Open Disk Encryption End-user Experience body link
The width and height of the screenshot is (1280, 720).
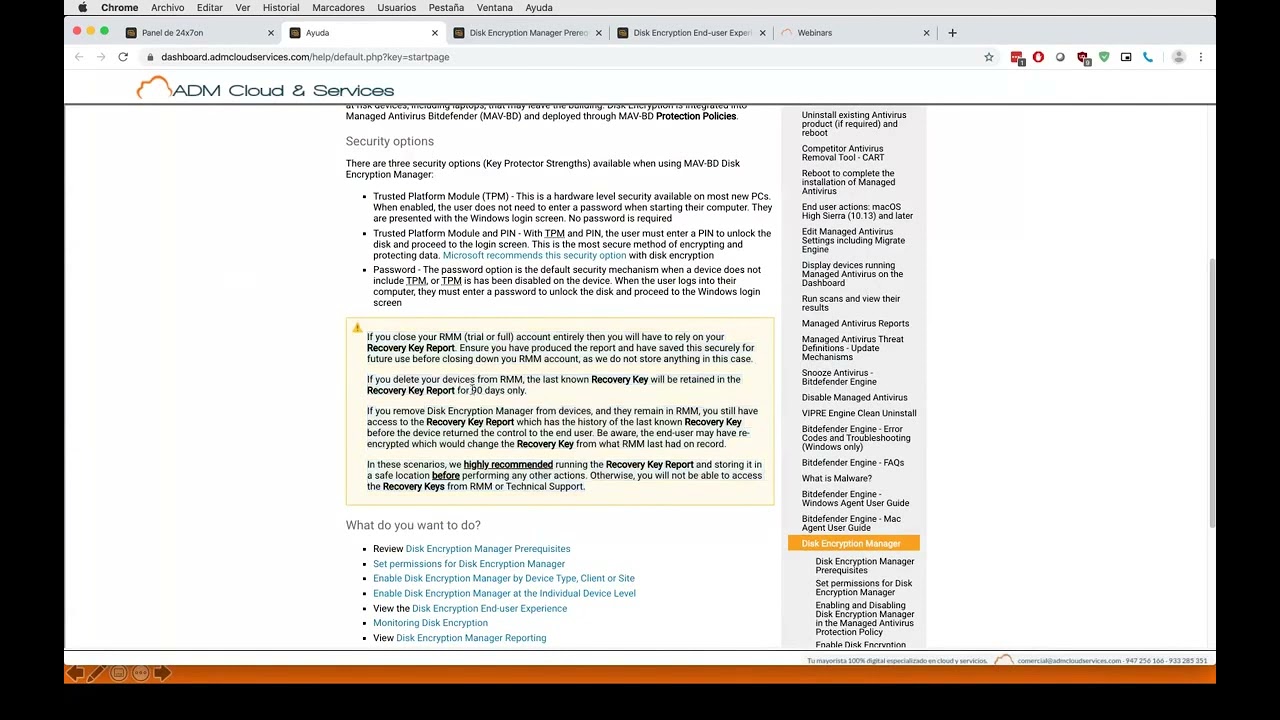[x=489, y=608]
